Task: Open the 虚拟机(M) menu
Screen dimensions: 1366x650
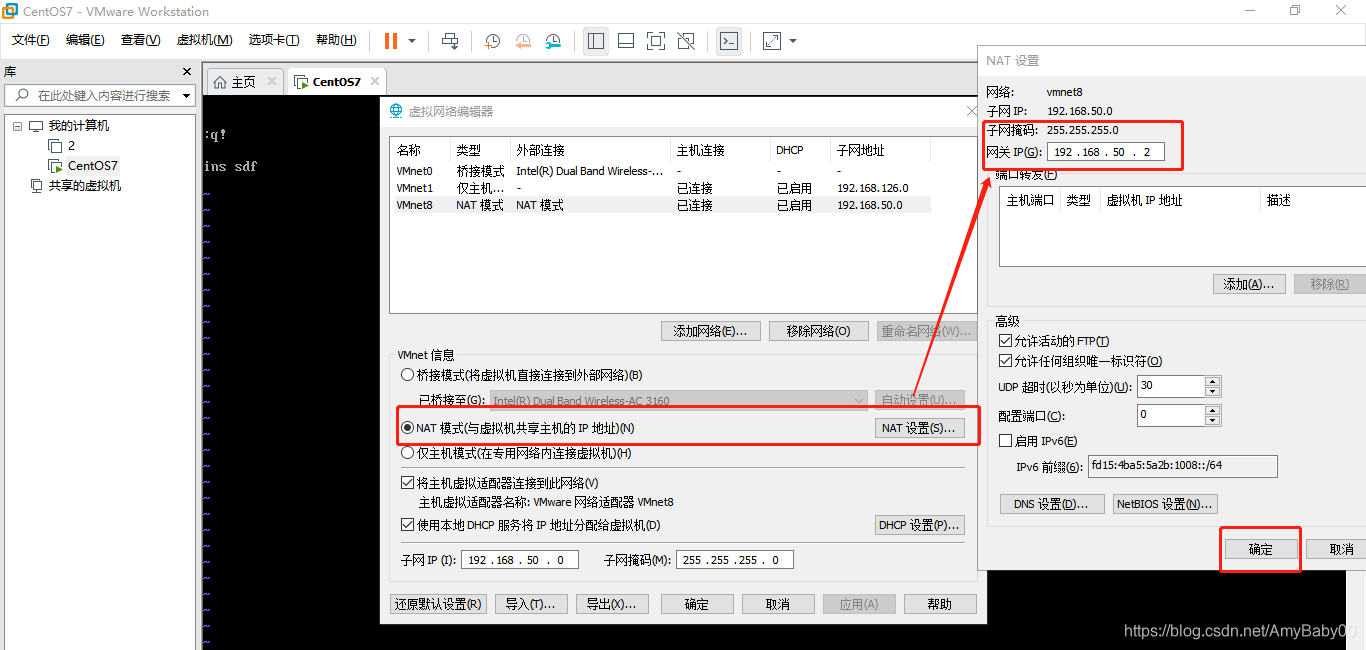Action: (204, 40)
